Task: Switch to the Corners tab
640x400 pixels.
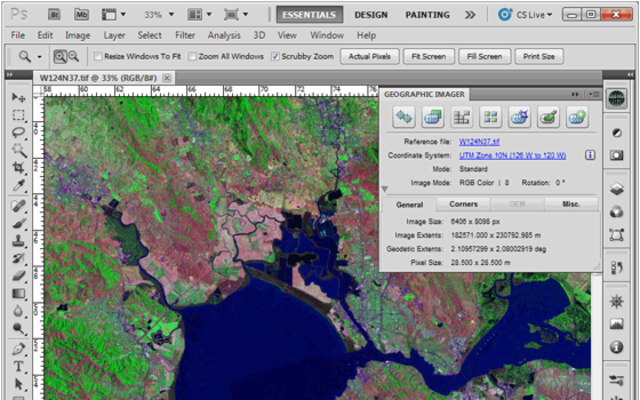Action: coord(462,203)
